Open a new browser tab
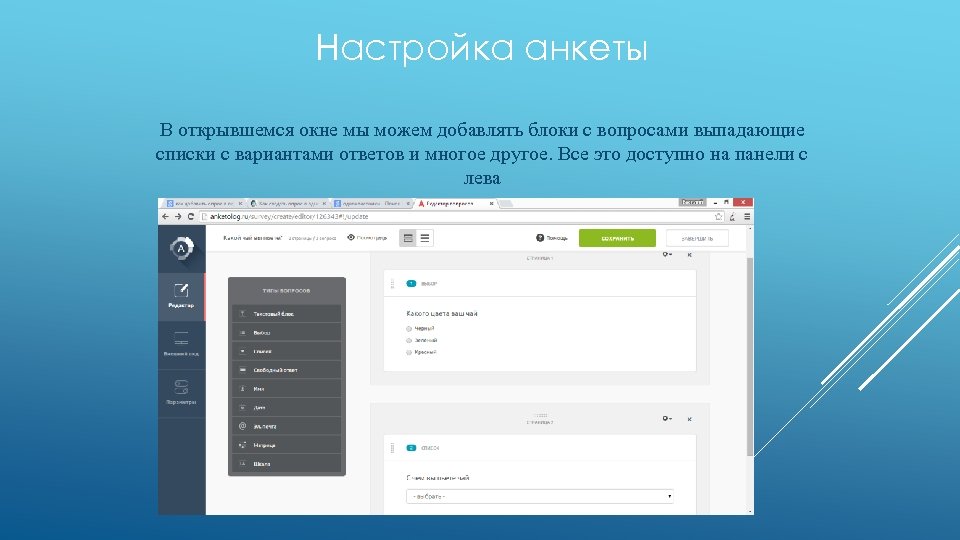Viewport: 960px width, 540px height. [506, 203]
